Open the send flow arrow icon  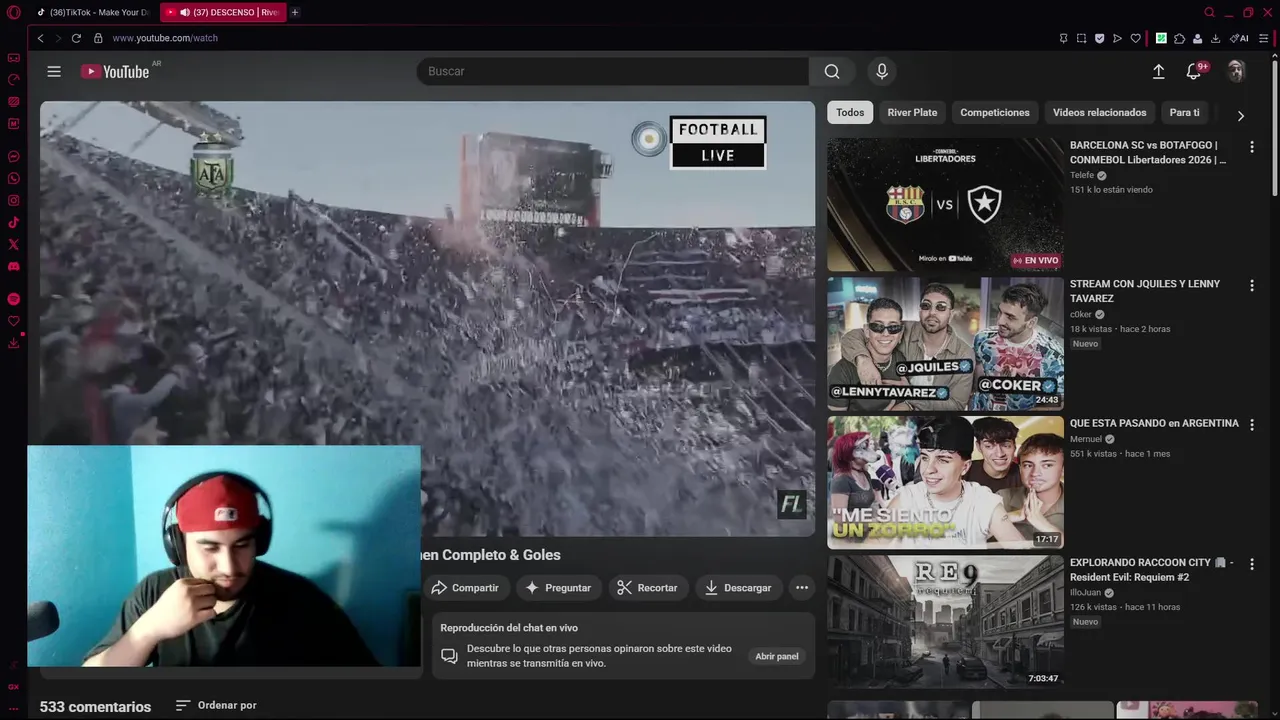[1117, 38]
